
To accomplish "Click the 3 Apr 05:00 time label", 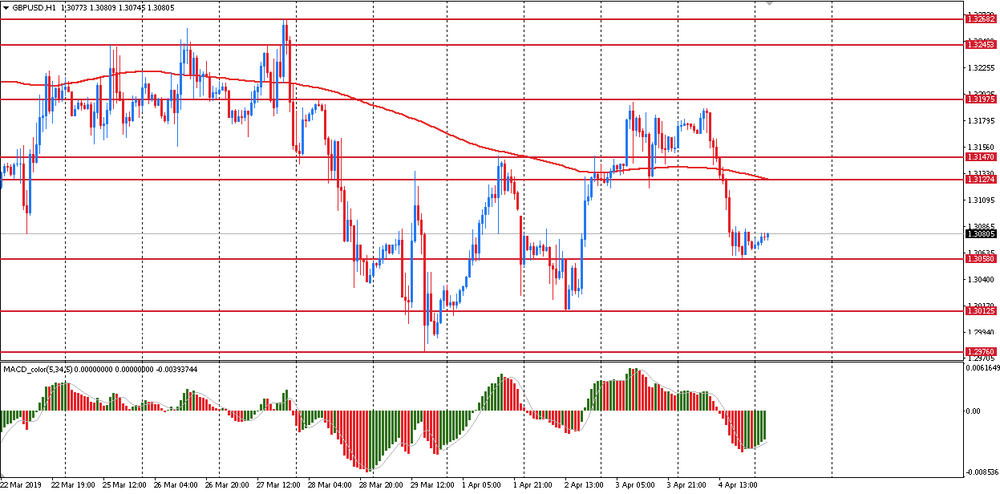I will (x=635, y=485).
